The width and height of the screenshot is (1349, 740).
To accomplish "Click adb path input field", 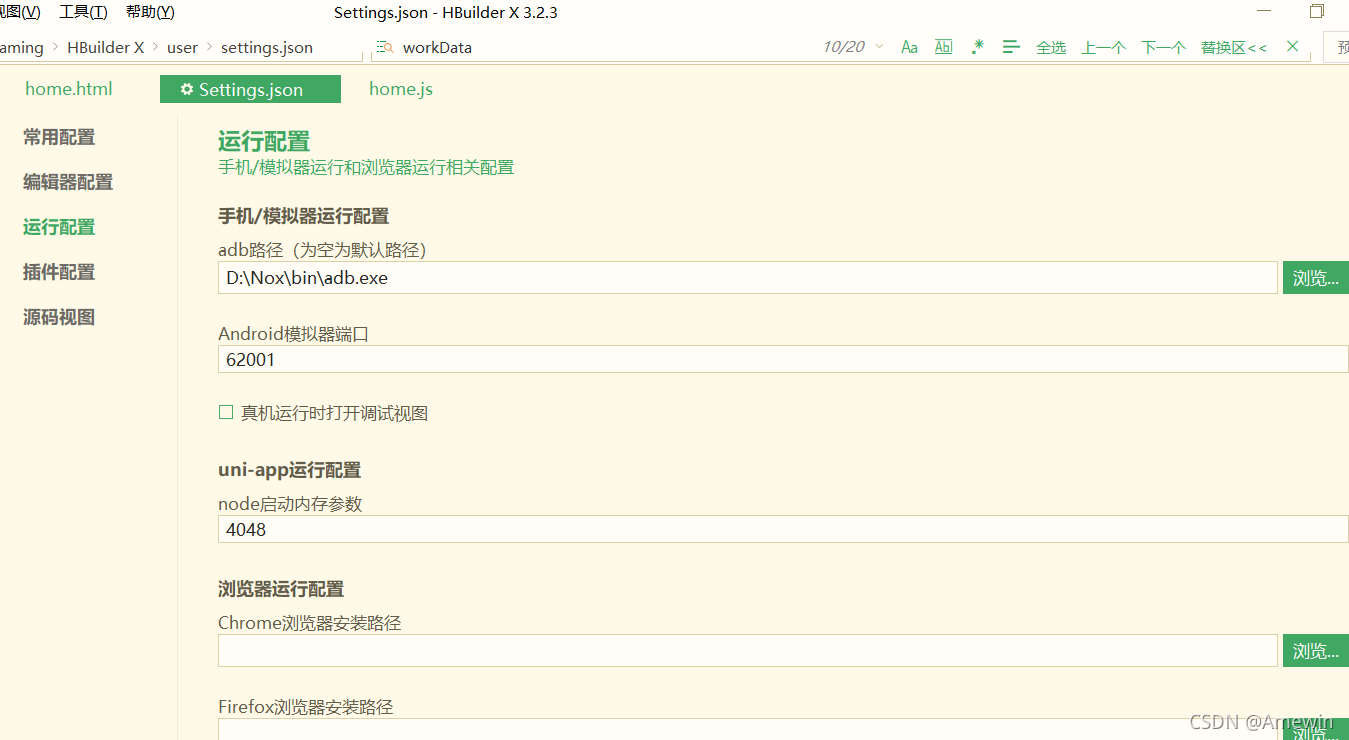I will [x=747, y=278].
